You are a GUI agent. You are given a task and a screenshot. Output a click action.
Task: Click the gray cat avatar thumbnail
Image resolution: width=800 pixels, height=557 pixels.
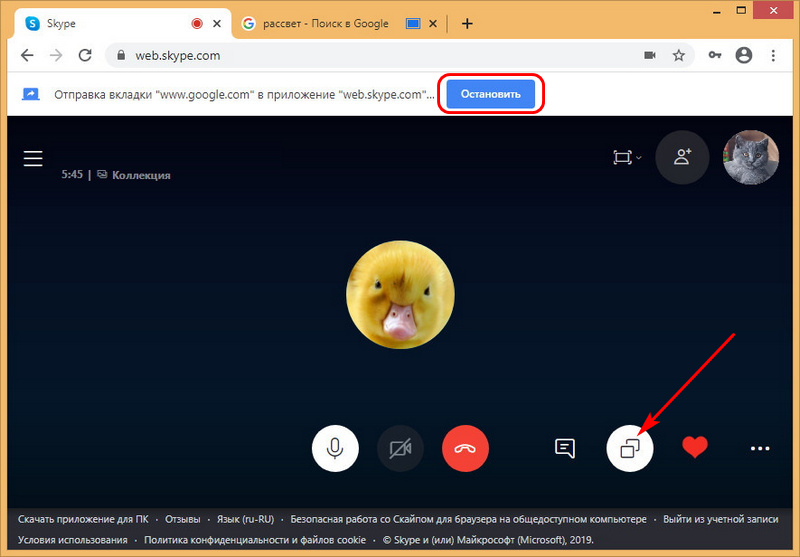(x=751, y=157)
